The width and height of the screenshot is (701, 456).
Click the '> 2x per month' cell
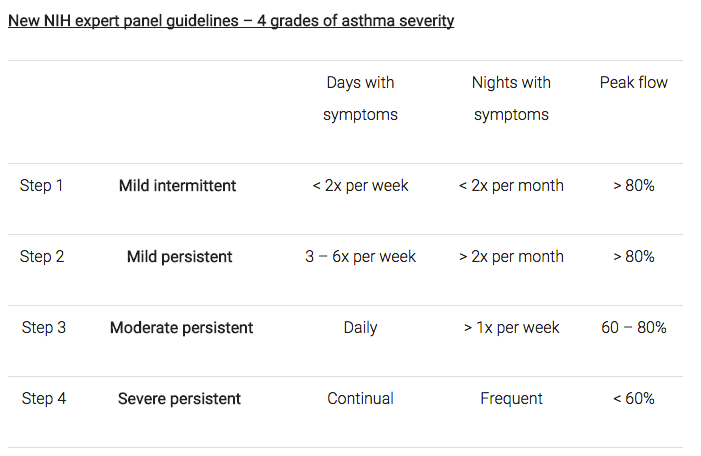[511, 257]
